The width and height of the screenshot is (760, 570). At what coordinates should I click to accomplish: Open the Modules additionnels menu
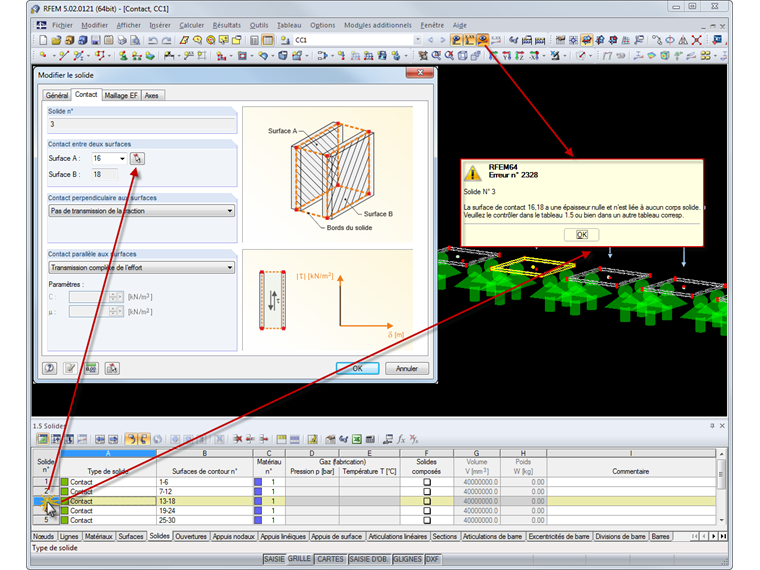378,25
